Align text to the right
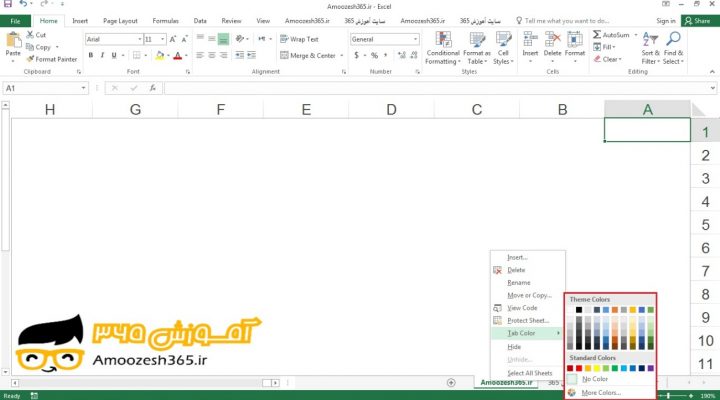 pos(224,56)
